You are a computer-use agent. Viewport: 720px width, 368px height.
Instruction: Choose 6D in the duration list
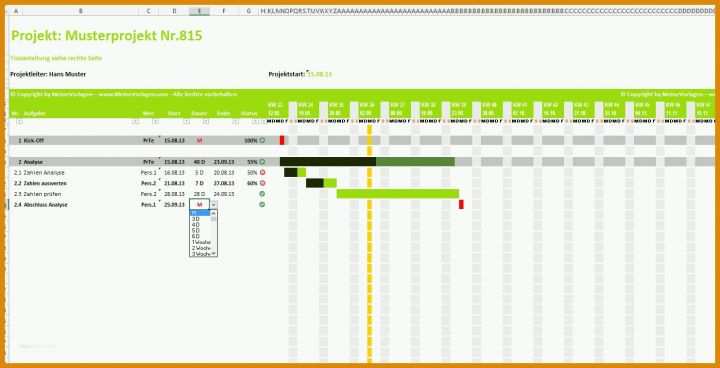click(x=200, y=236)
